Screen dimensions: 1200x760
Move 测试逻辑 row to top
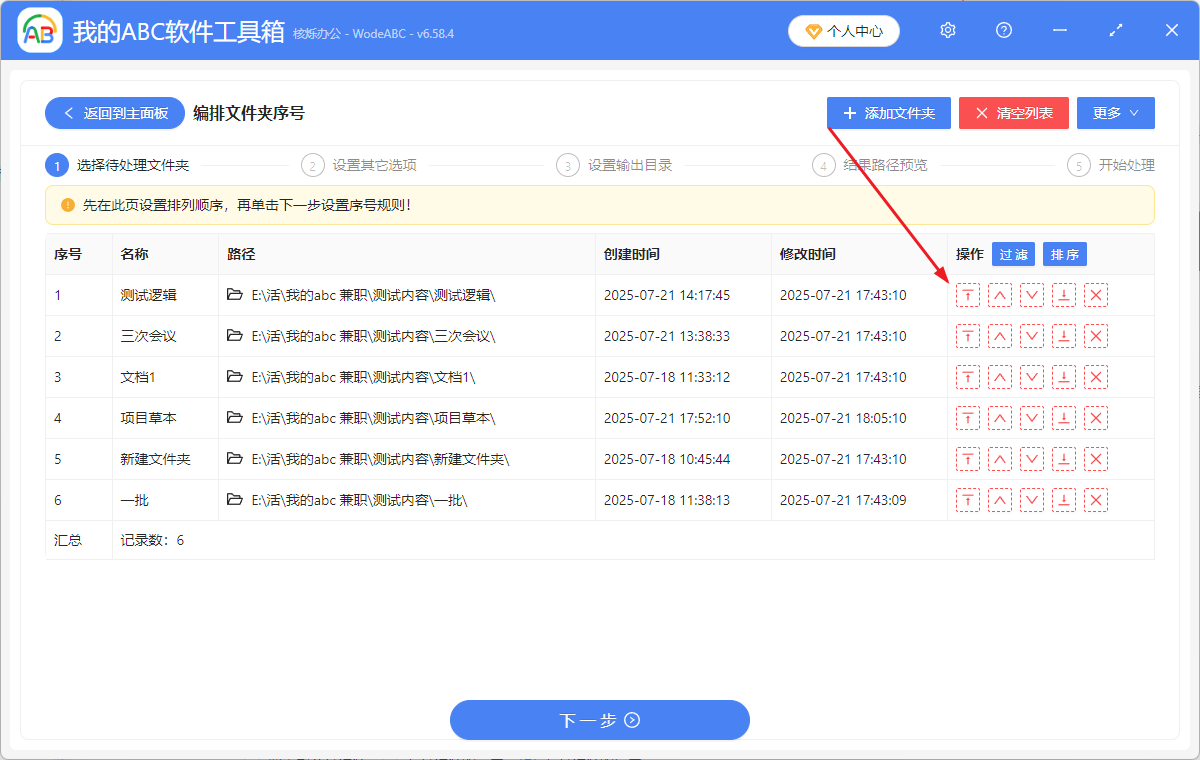pos(967,295)
